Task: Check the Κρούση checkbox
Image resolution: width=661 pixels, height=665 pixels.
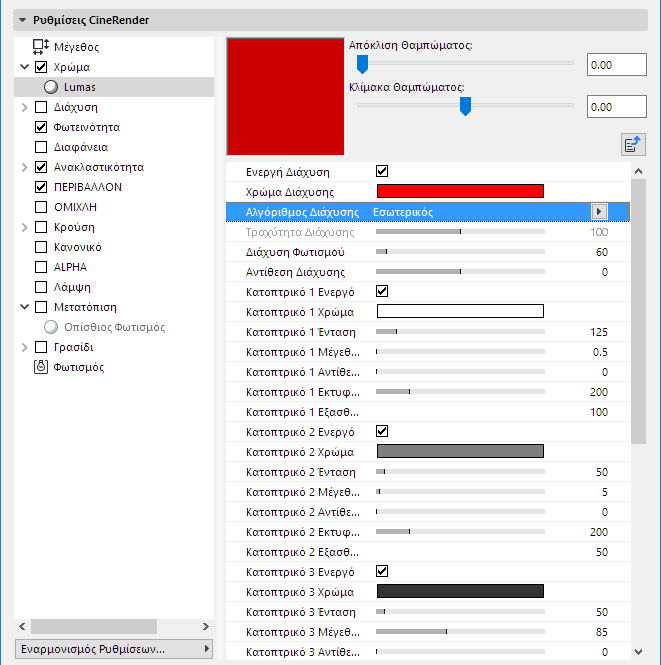Action: 41,227
